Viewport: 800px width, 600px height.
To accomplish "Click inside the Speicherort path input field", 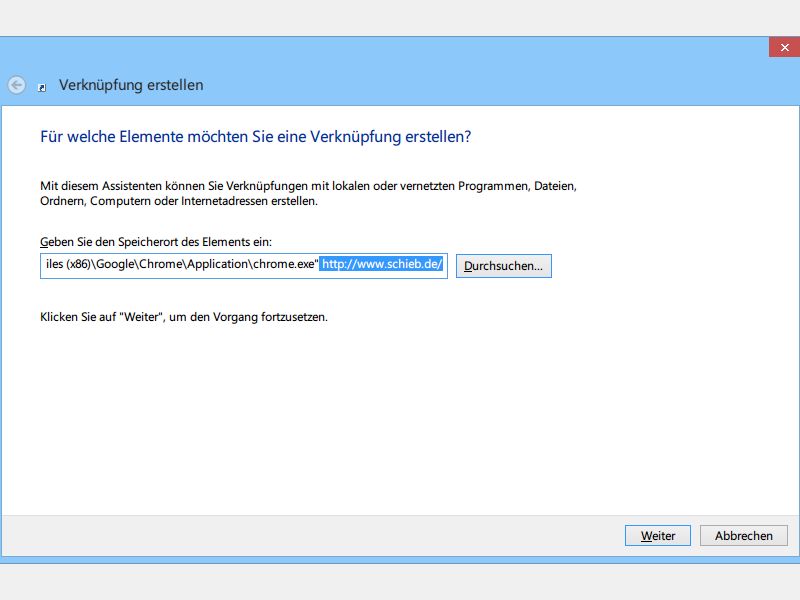I will click(244, 266).
